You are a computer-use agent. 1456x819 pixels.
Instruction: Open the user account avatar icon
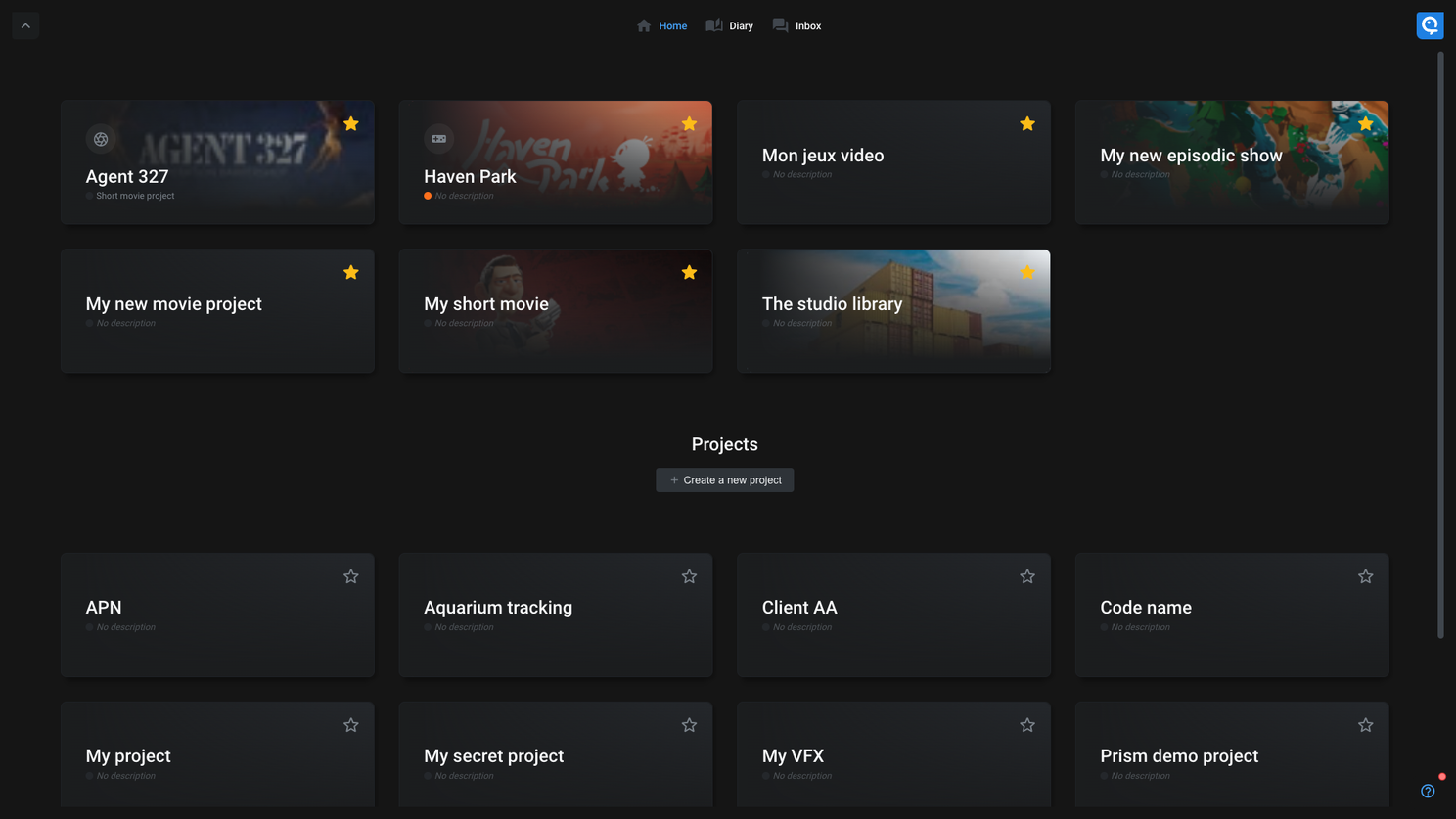(1430, 25)
